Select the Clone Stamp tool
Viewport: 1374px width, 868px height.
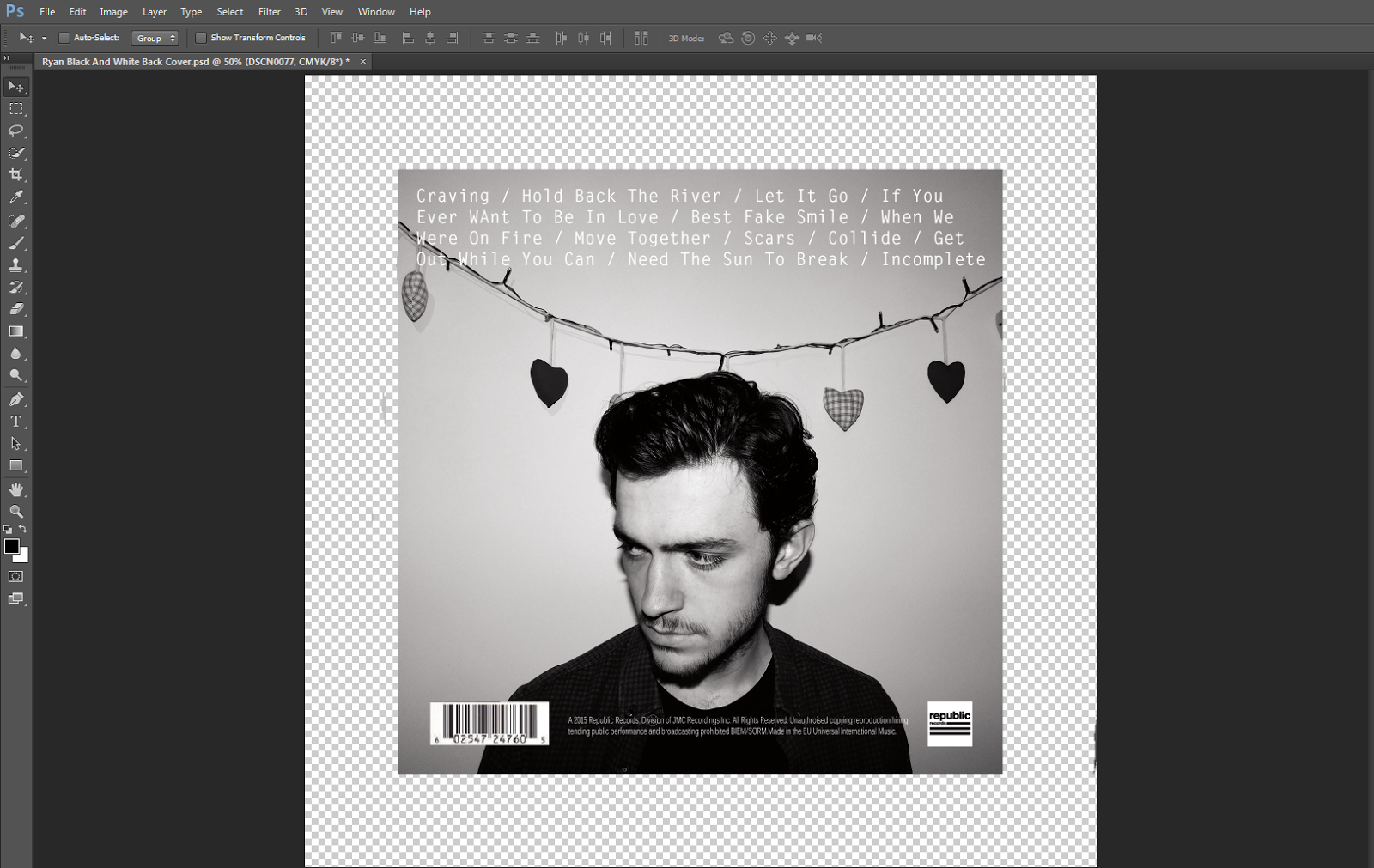pos(16,265)
